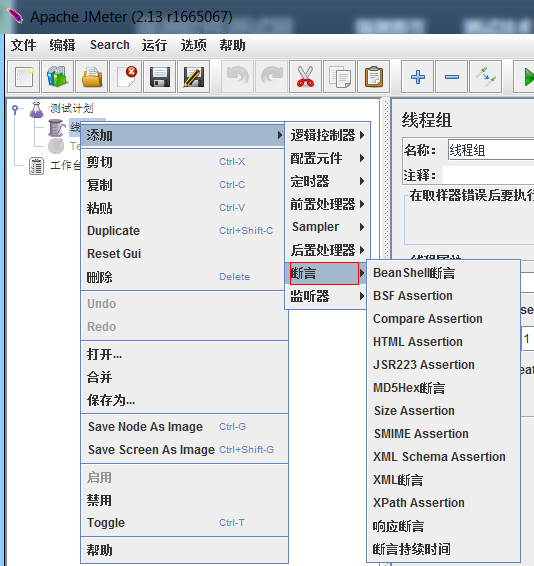Add an MD5Hex断言 assertion
Screen dimensions: 534x566
click(x=443, y=388)
